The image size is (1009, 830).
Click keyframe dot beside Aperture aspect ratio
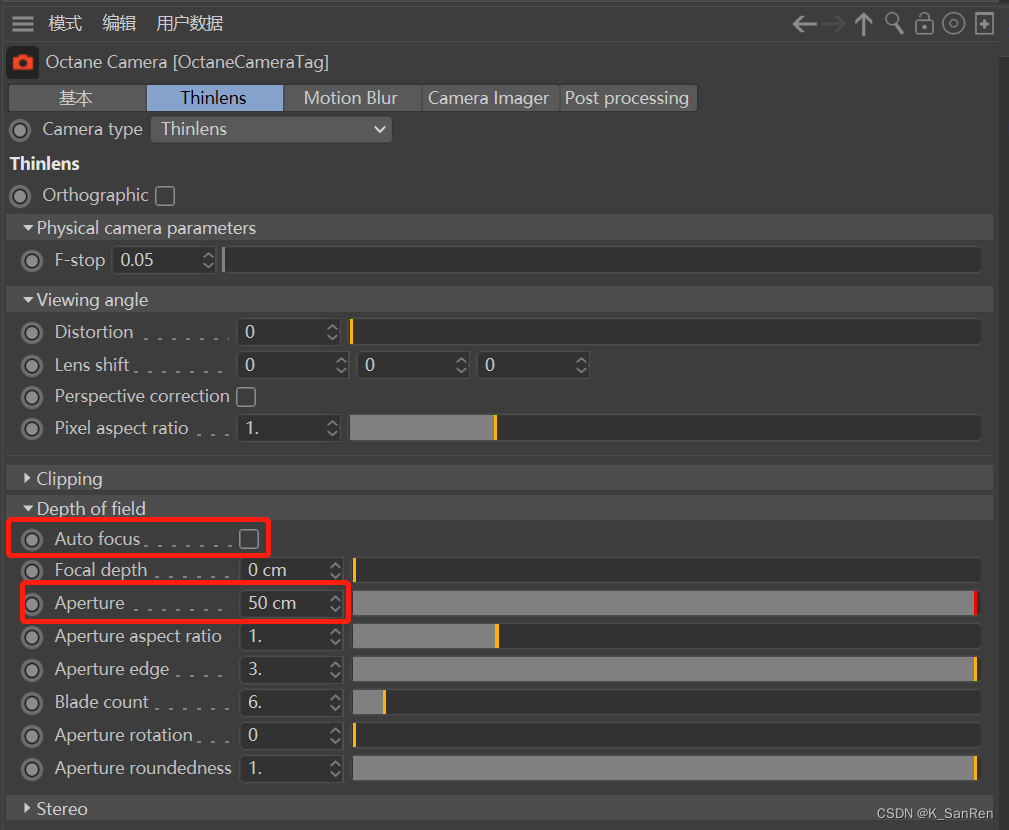pyautogui.click(x=32, y=638)
